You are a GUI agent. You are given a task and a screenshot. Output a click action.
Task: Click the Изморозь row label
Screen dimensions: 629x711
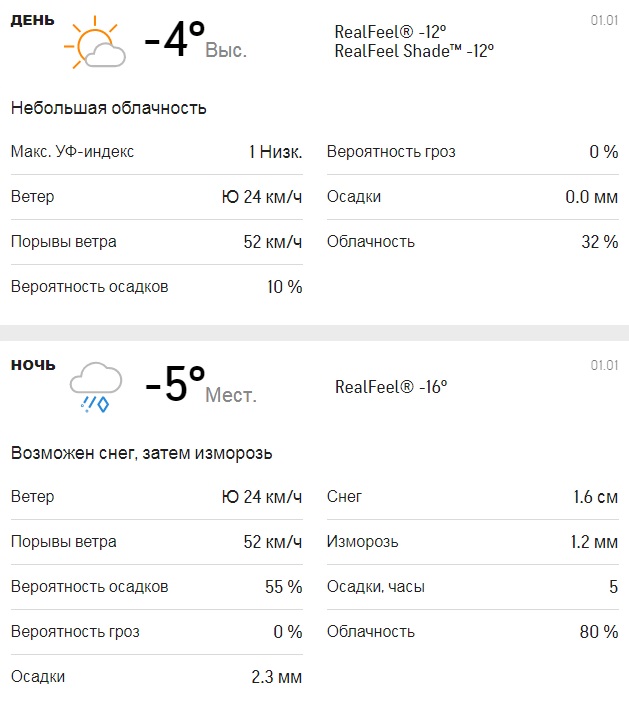tap(362, 542)
